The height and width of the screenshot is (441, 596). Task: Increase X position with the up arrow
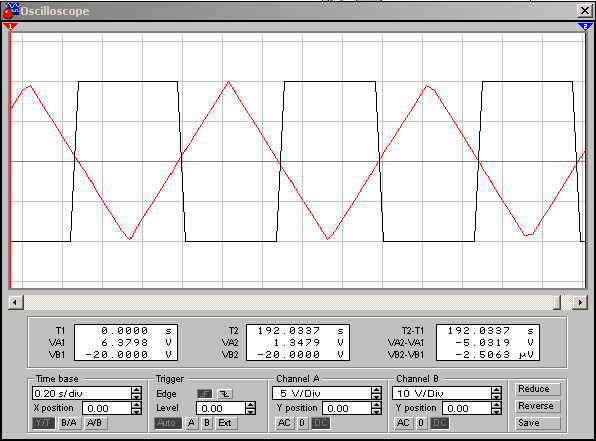coord(136,405)
